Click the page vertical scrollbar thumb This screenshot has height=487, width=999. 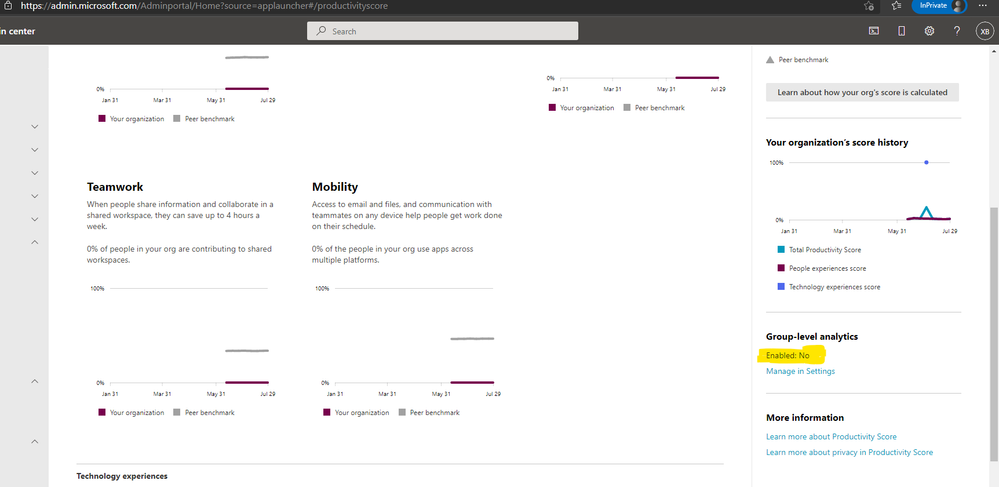[x=995, y=333]
